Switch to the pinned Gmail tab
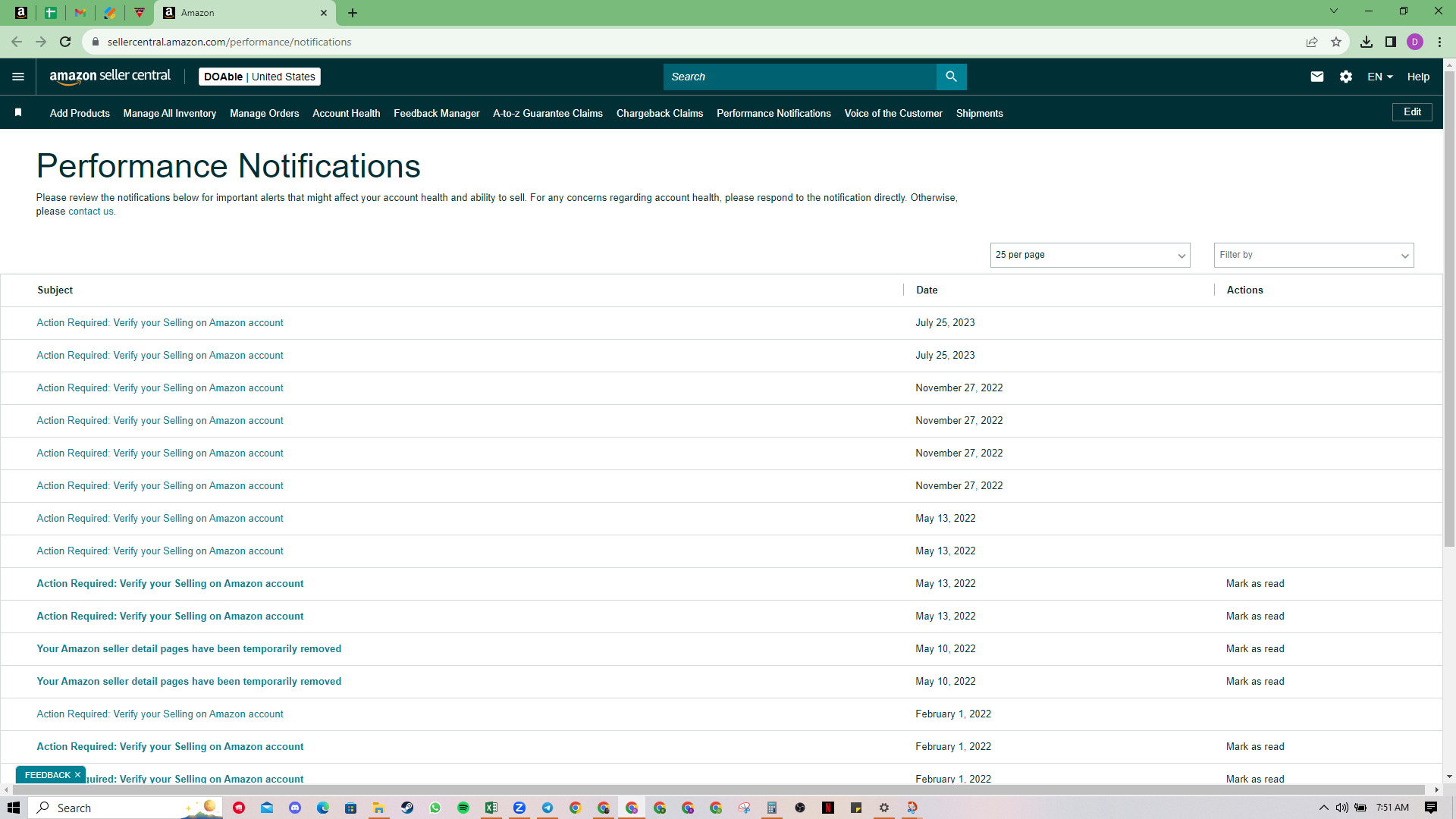The image size is (1456, 819). pyautogui.click(x=80, y=13)
